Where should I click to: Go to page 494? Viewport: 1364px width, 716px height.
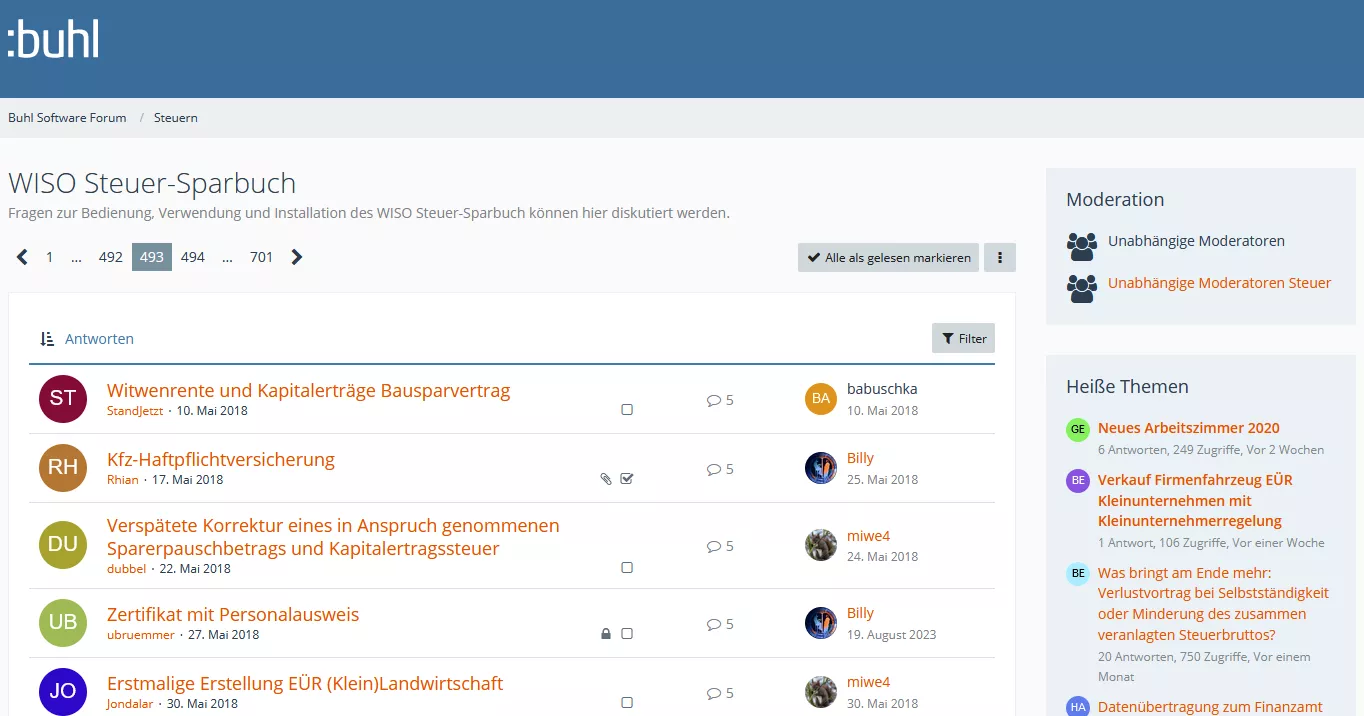pyautogui.click(x=193, y=257)
